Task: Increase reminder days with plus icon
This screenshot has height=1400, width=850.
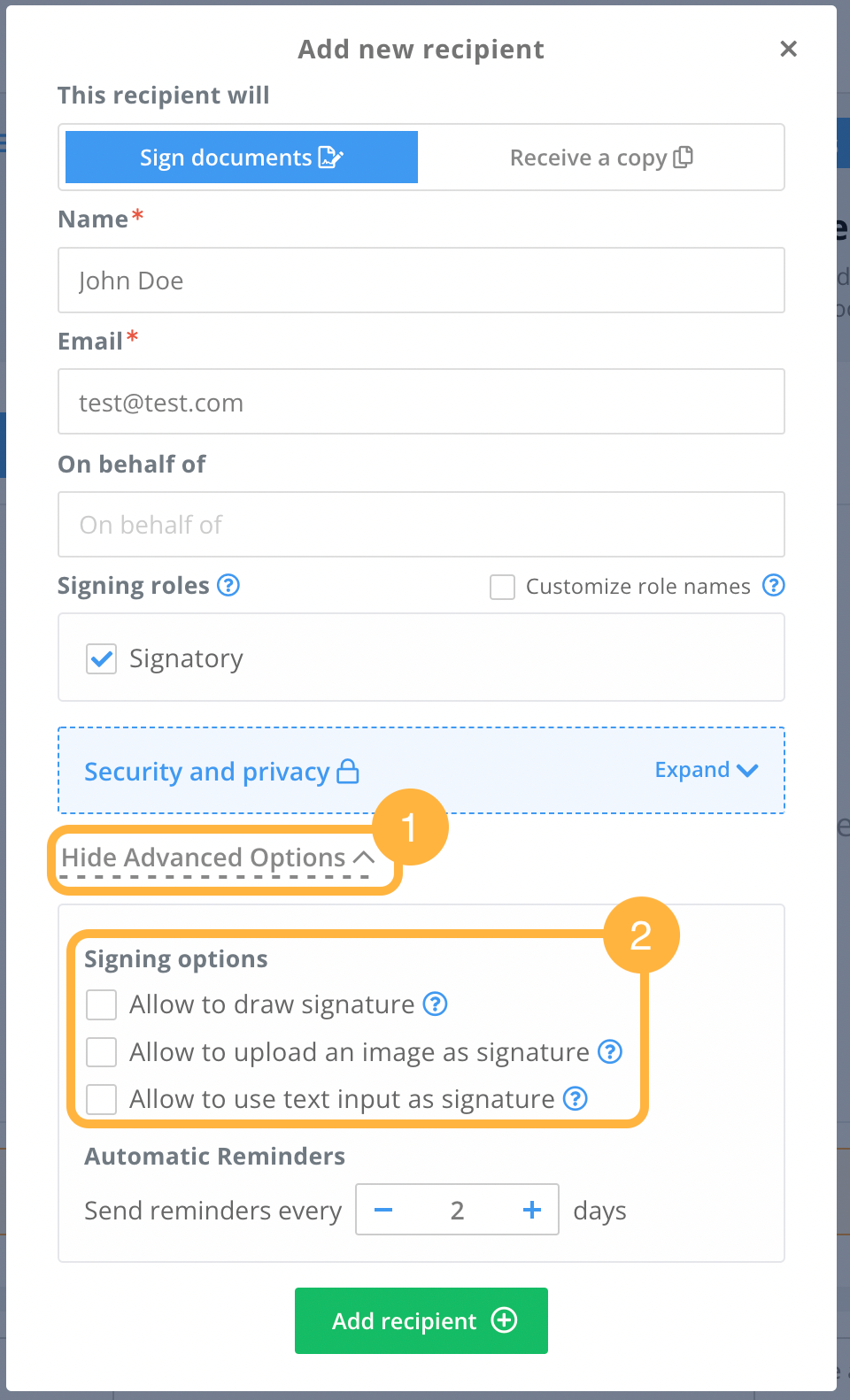Action: coord(532,1210)
